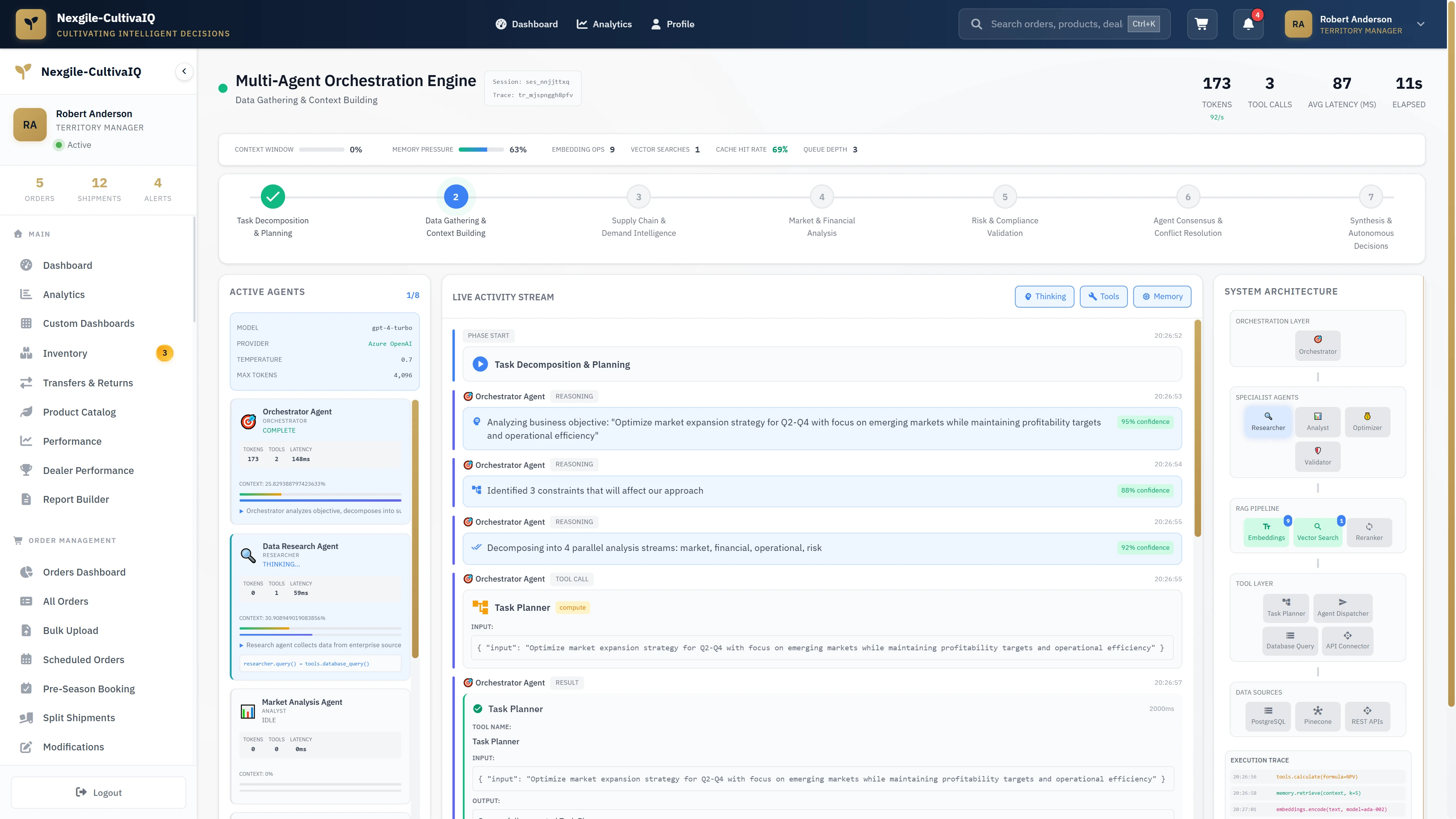
Task: Enable the Tools activity filter
Action: click(x=1103, y=296)
